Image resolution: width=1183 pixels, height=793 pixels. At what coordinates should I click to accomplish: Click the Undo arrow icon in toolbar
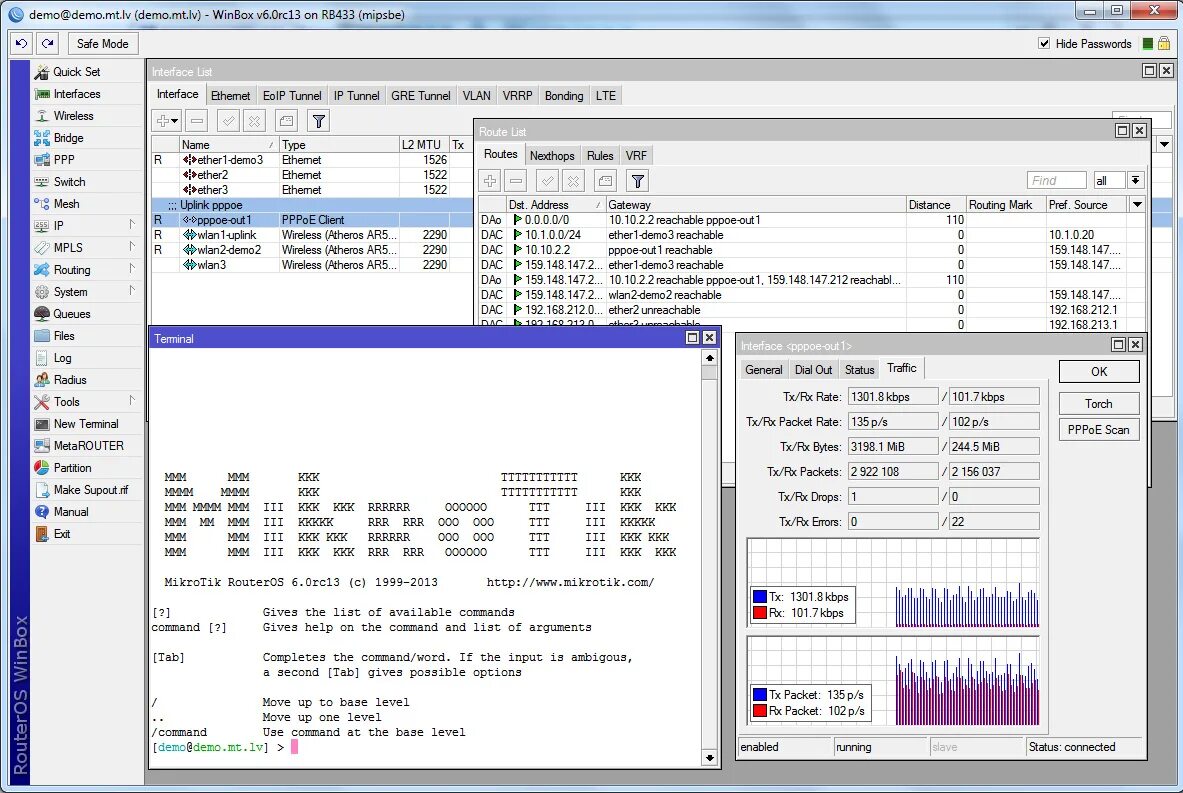tap(21, 44)
